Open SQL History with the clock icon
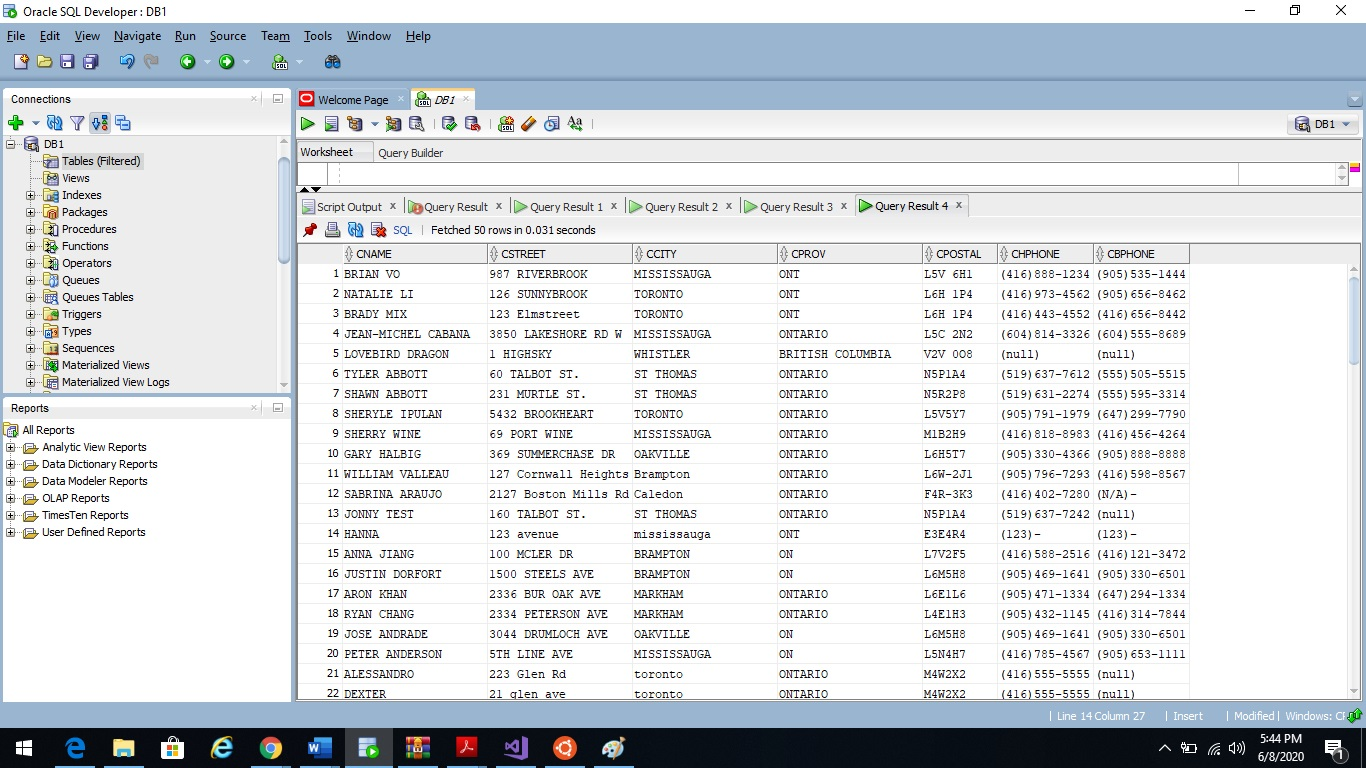Screen dimensions: 1366x768 pos(551,124)
